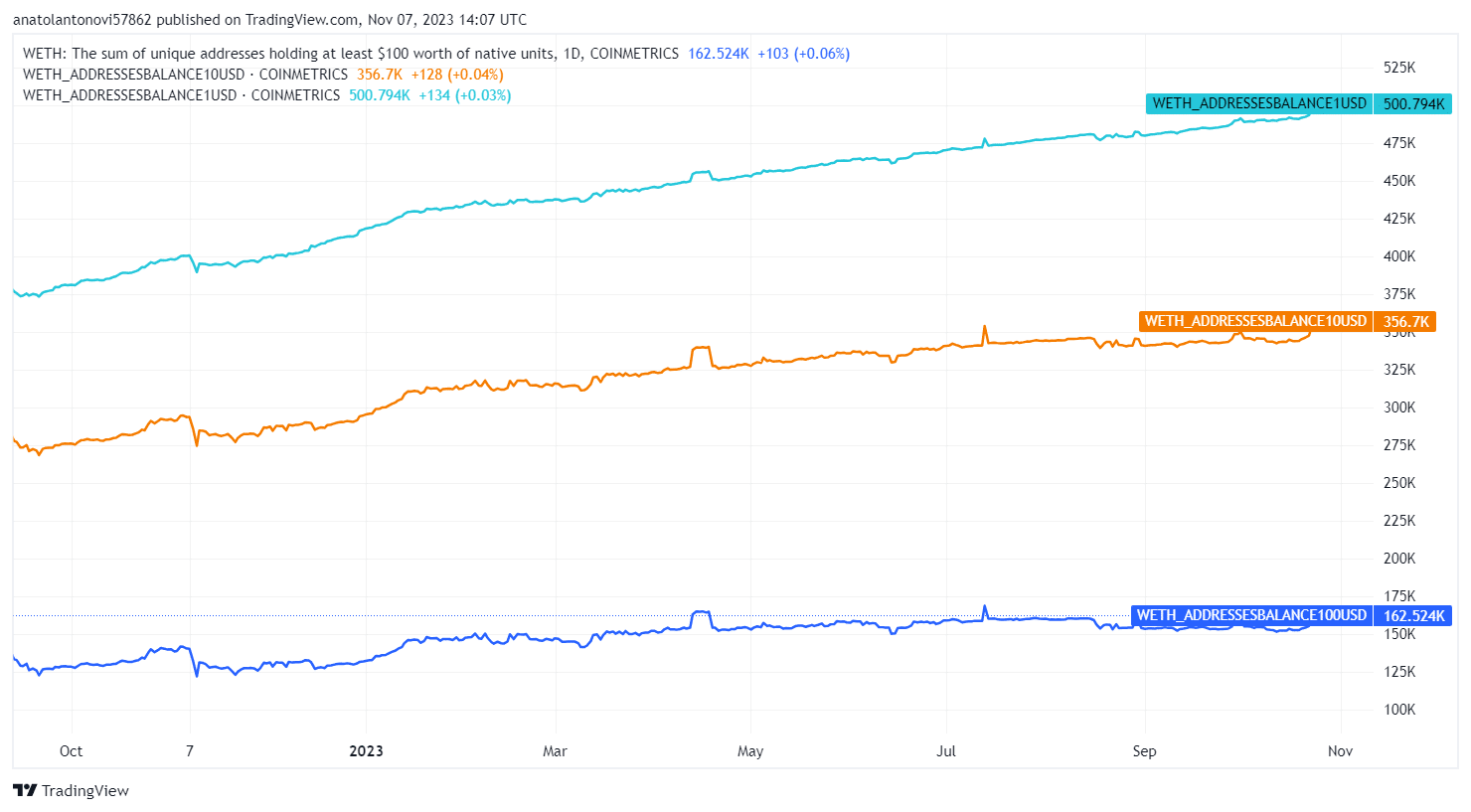Click the Jul label on time axis
1471x812 pixels.
click(946, 751)
